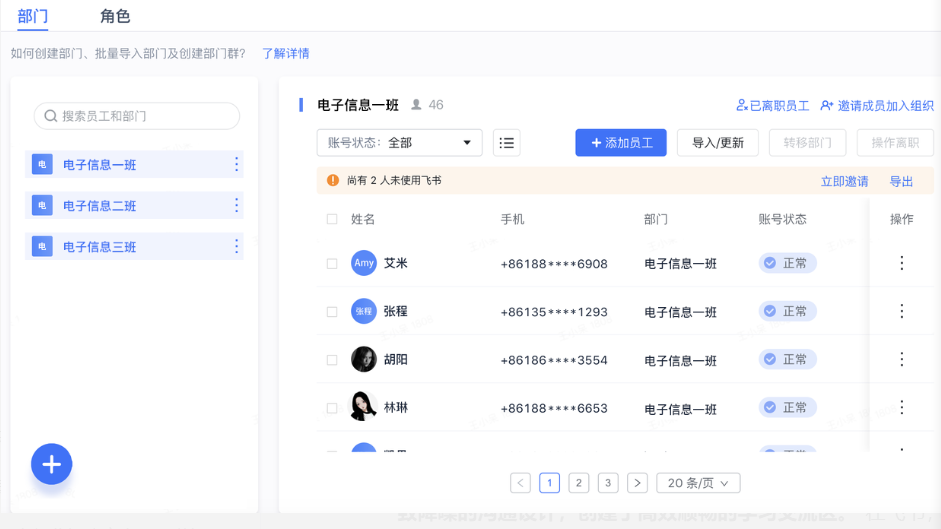This screenshot has width=941, height=529.
Task: Select the 电子信息三班 department in the sidebar
Action: tap(134, 246)
